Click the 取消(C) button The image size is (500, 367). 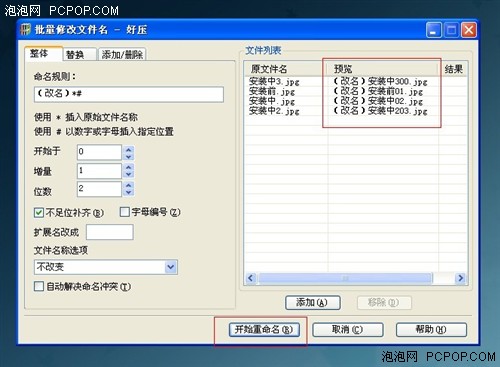(x=348, y=330)
